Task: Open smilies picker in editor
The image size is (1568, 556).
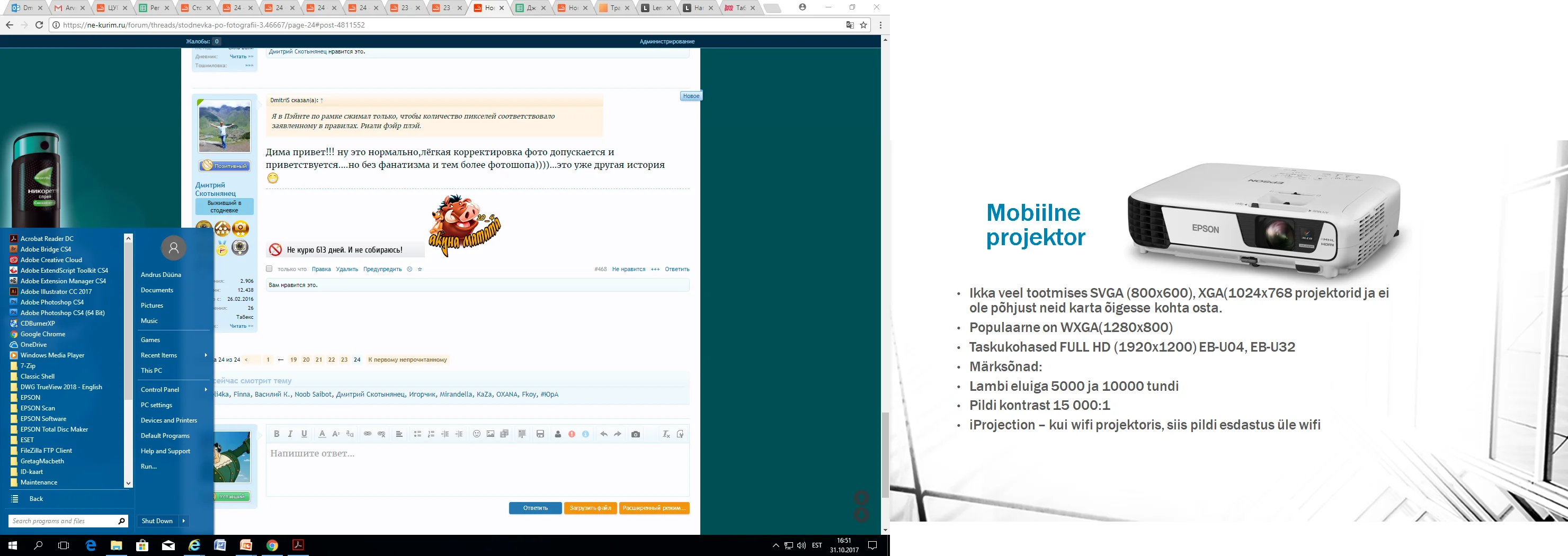Action: (x=477, y=434)
